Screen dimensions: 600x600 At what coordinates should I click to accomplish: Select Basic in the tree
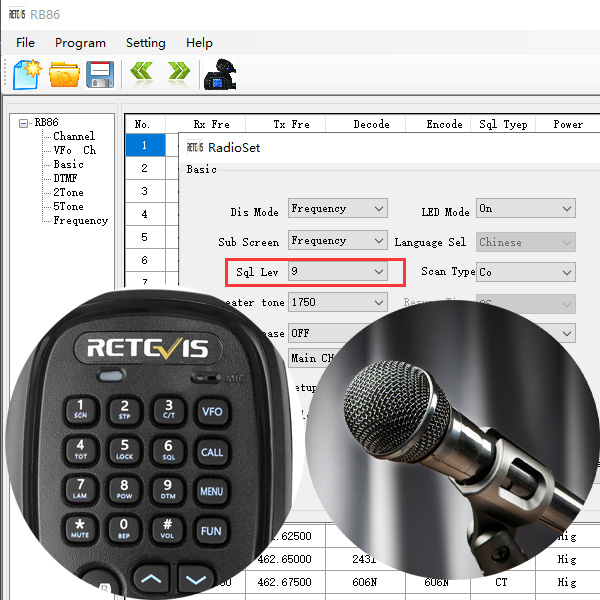(68, 164)
